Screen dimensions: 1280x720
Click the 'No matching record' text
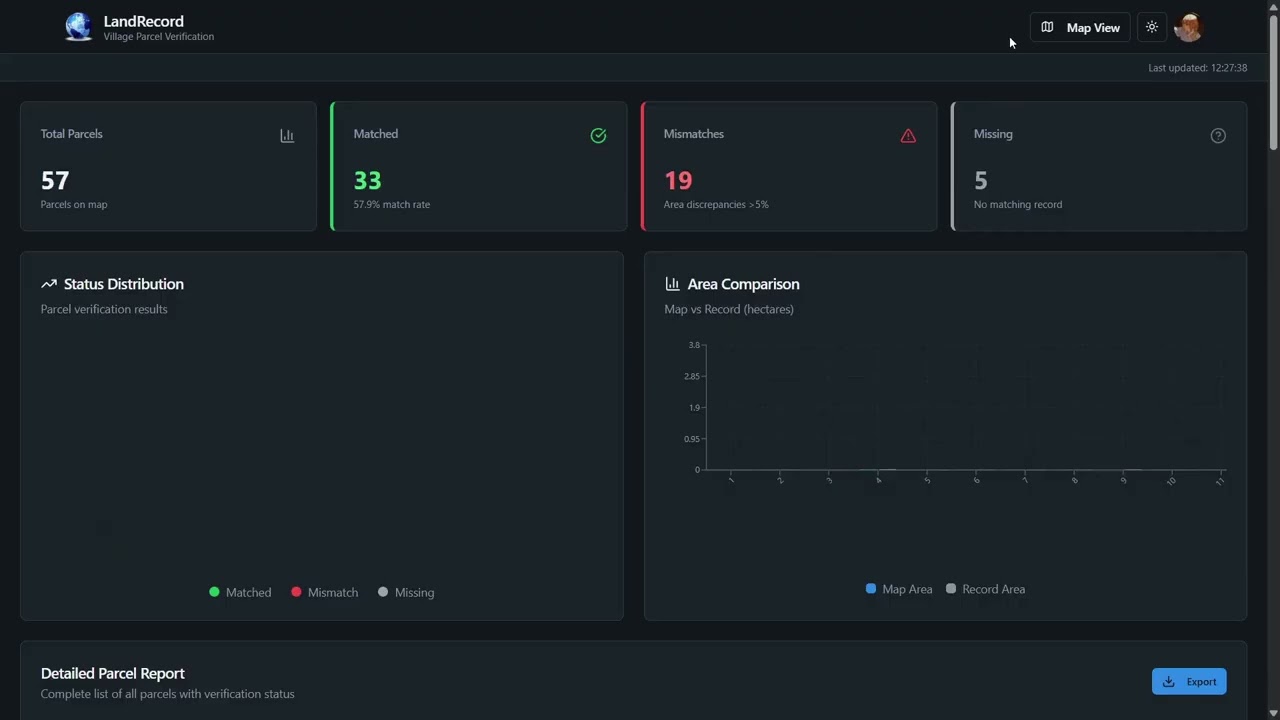point(1018,204)
